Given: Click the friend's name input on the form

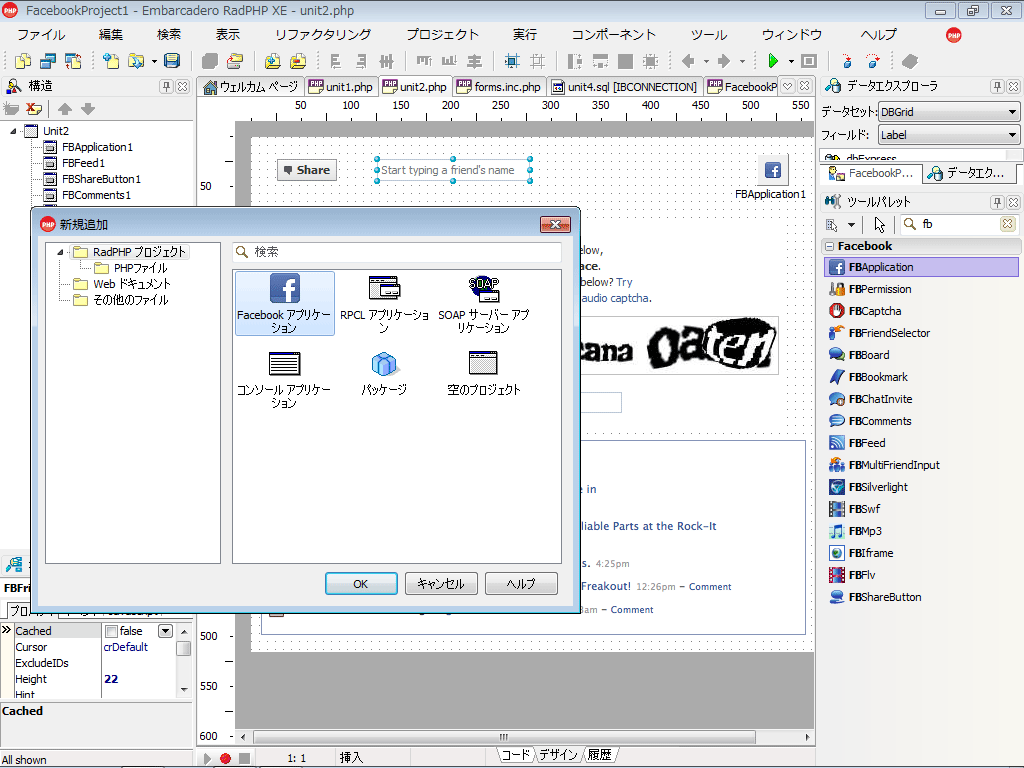Looking at the screenshot, I should point(453,170).
